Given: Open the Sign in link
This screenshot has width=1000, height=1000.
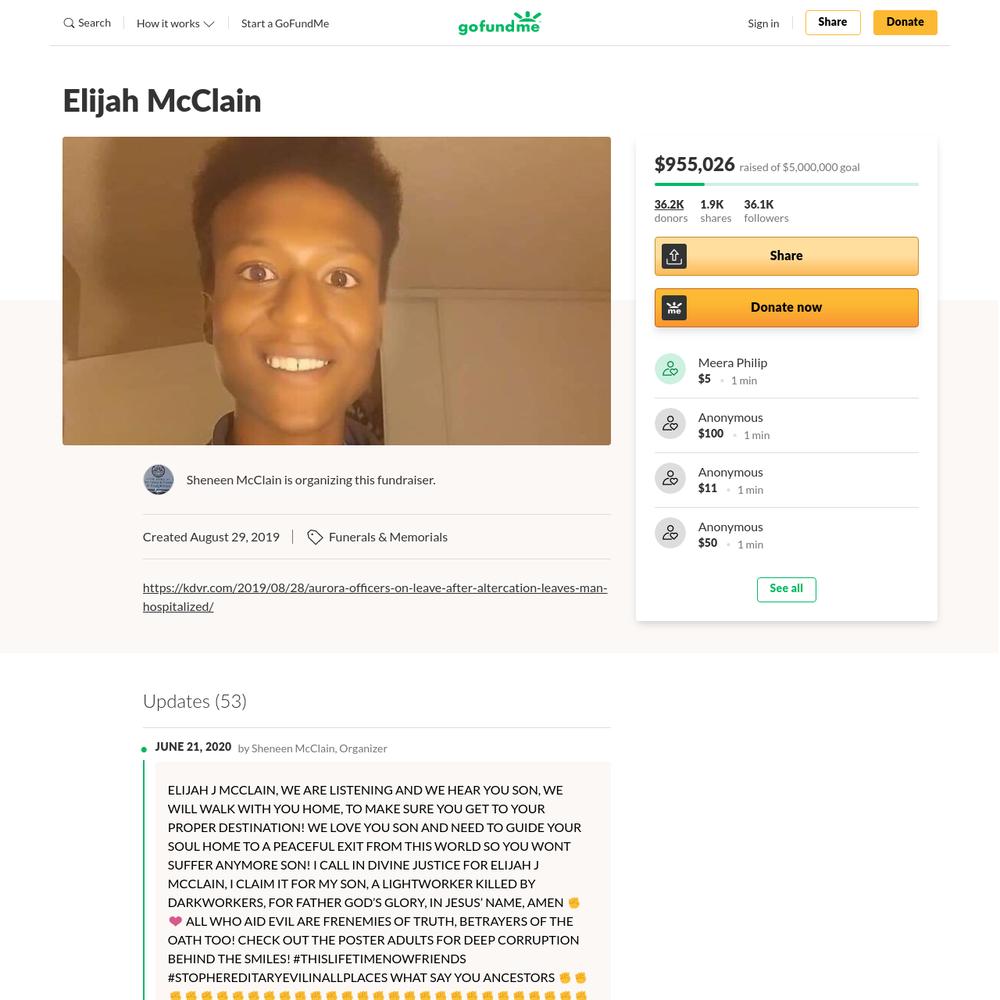Looking at the screenshot, I should pos(763,24).
